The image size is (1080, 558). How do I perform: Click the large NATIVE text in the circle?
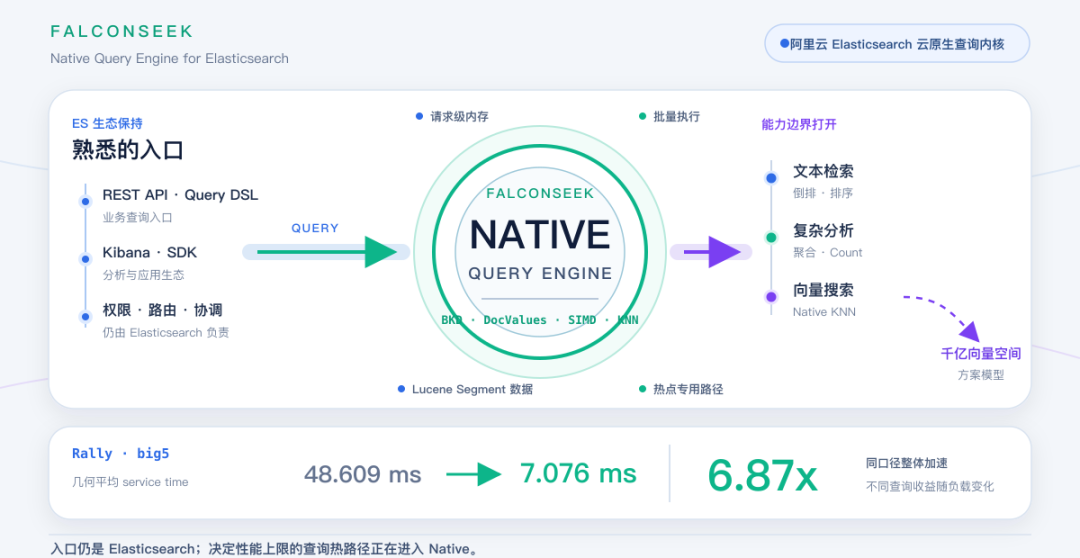click(540, 234)
